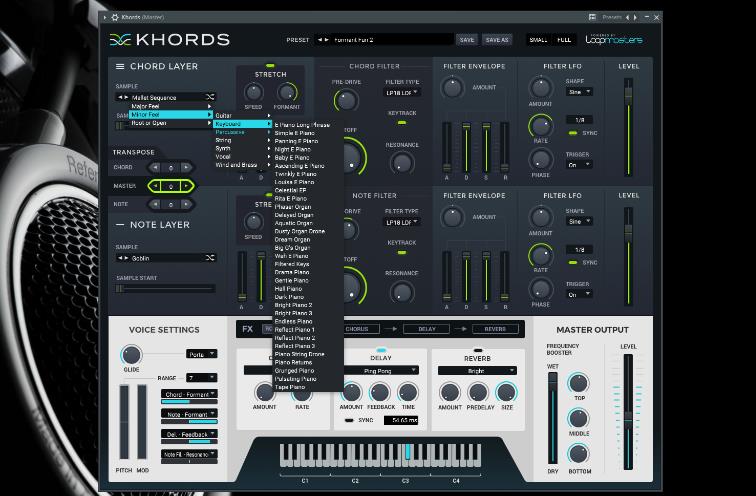Open Chord Filter Type LP18 LDF dropdown

pyautogui.click(x=402, y=93)
